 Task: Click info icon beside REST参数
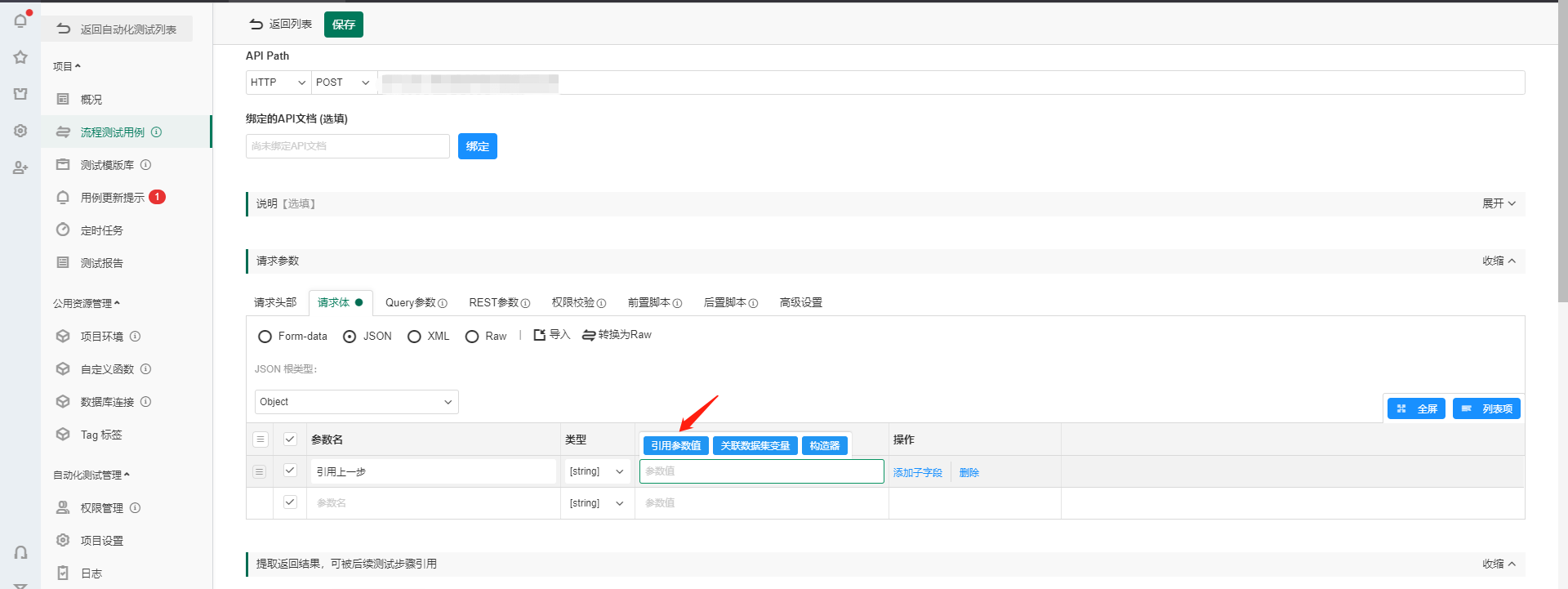click(525, 303)
